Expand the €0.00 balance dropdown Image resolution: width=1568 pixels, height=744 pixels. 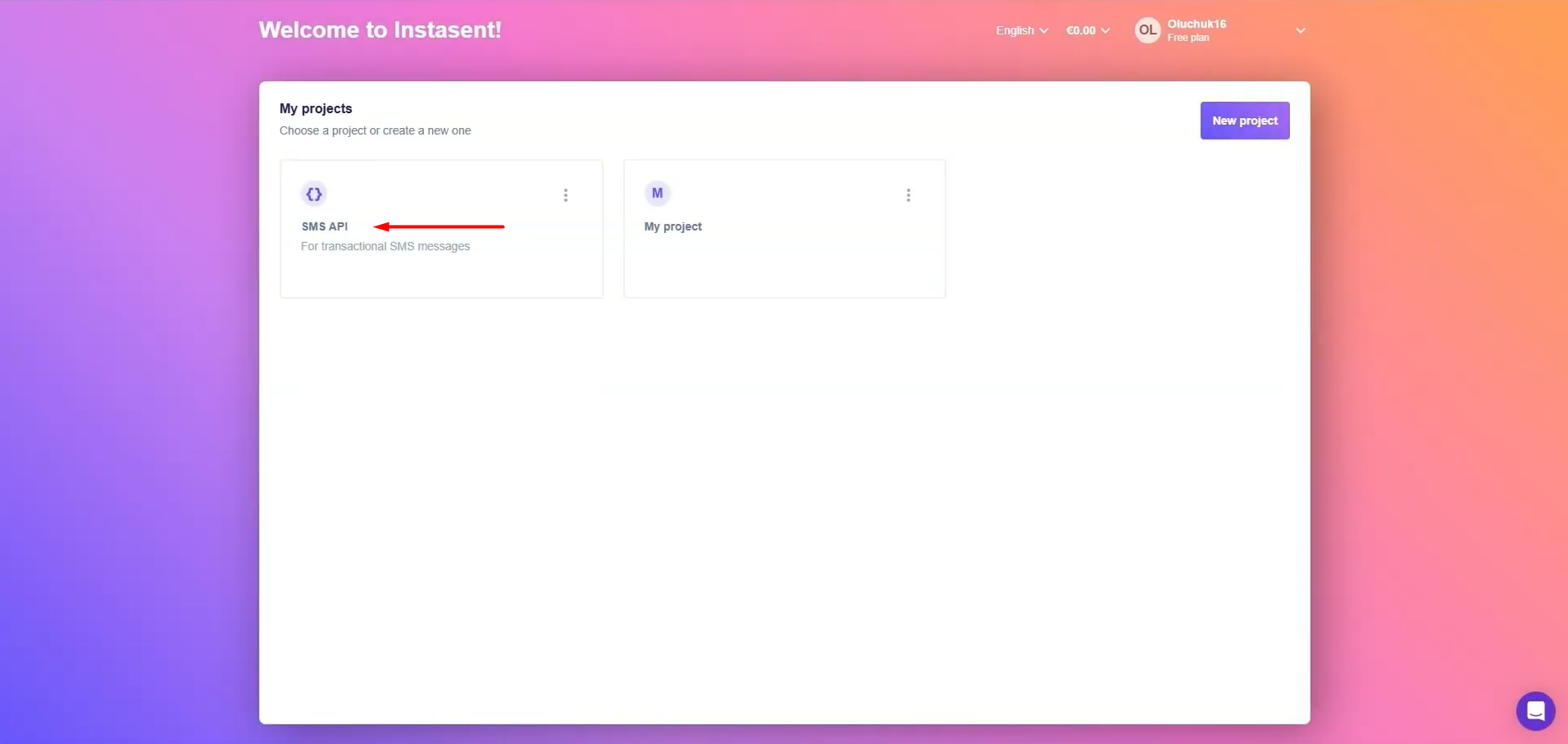pyautogui.click(x=1088, y=30)
